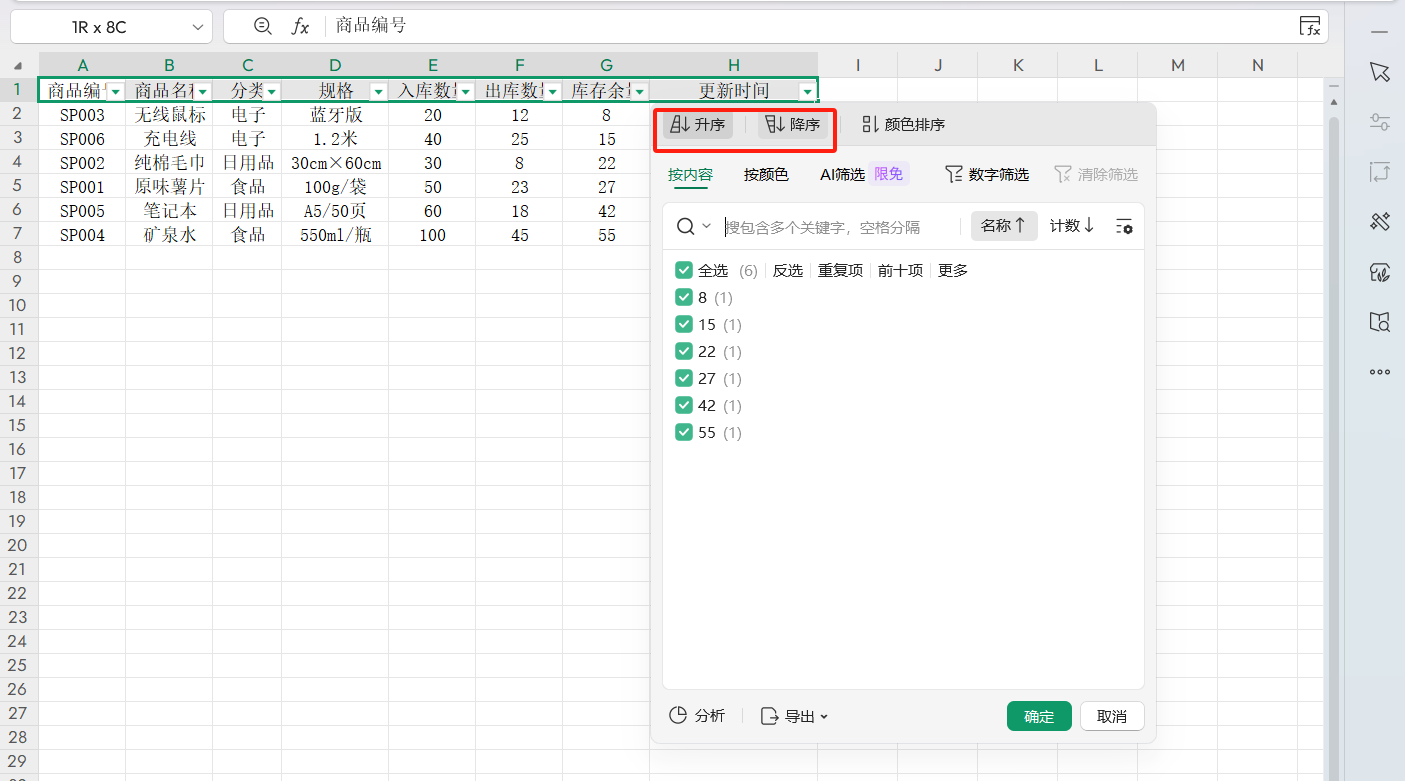Select the arrow cursor tool in right sidebar
1405x781 pixels.
coord(1379,72)
